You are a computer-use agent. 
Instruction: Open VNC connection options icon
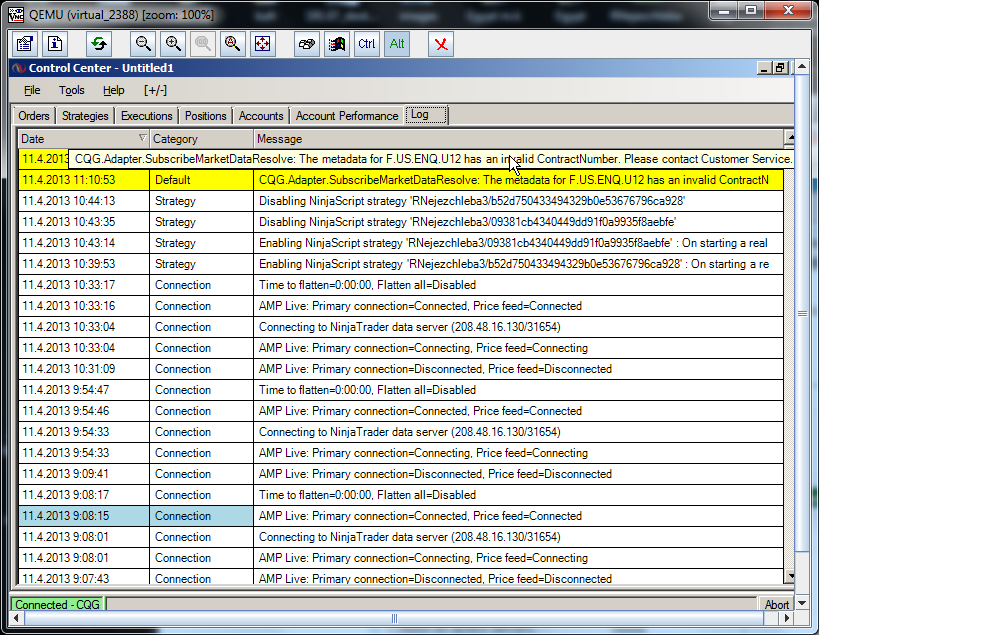(x=25, y=44)
